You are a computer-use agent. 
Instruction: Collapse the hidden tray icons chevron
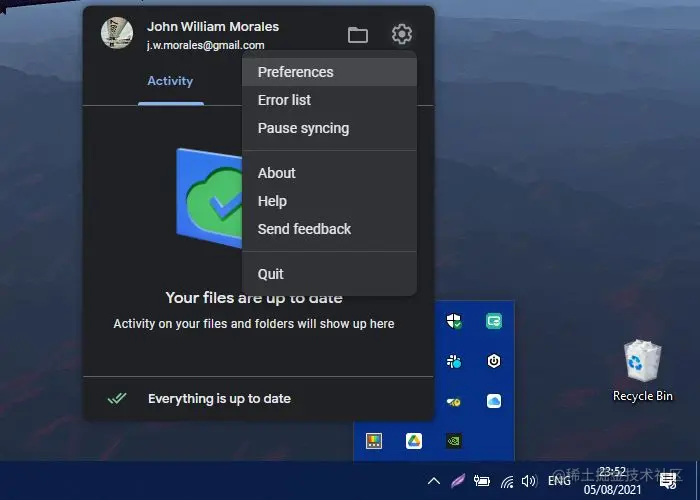tap(433, 481)
